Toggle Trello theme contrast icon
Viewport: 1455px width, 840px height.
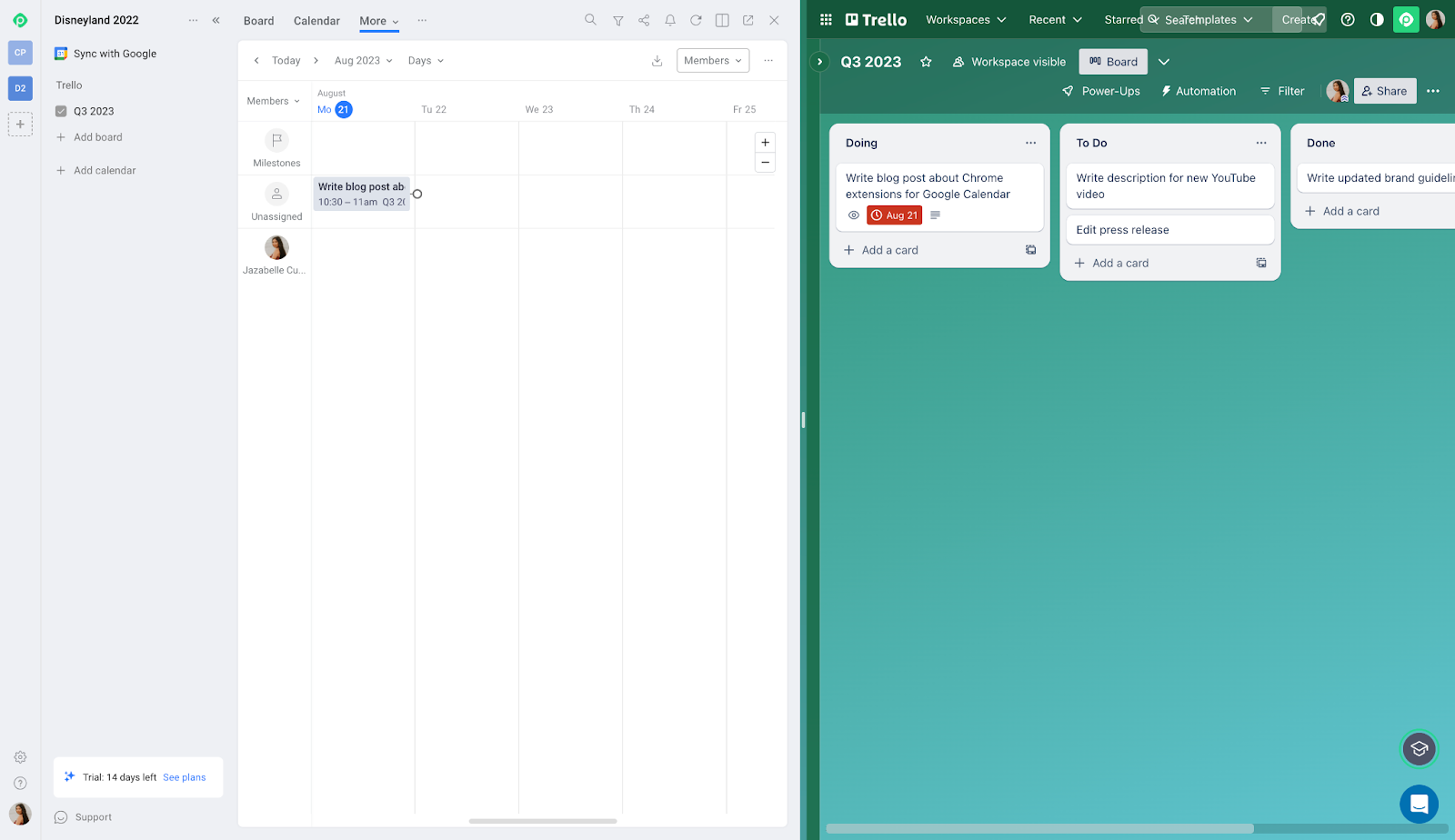click(1377, 19)
